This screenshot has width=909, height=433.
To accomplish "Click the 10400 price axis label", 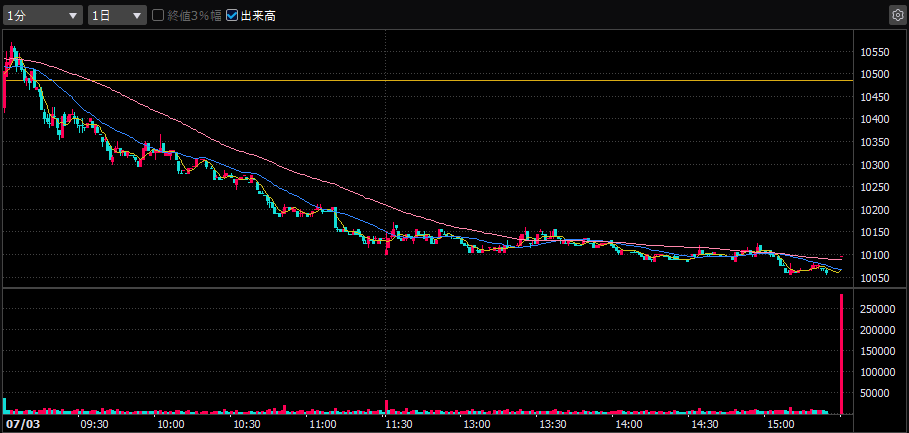I will tap(874, 119).
